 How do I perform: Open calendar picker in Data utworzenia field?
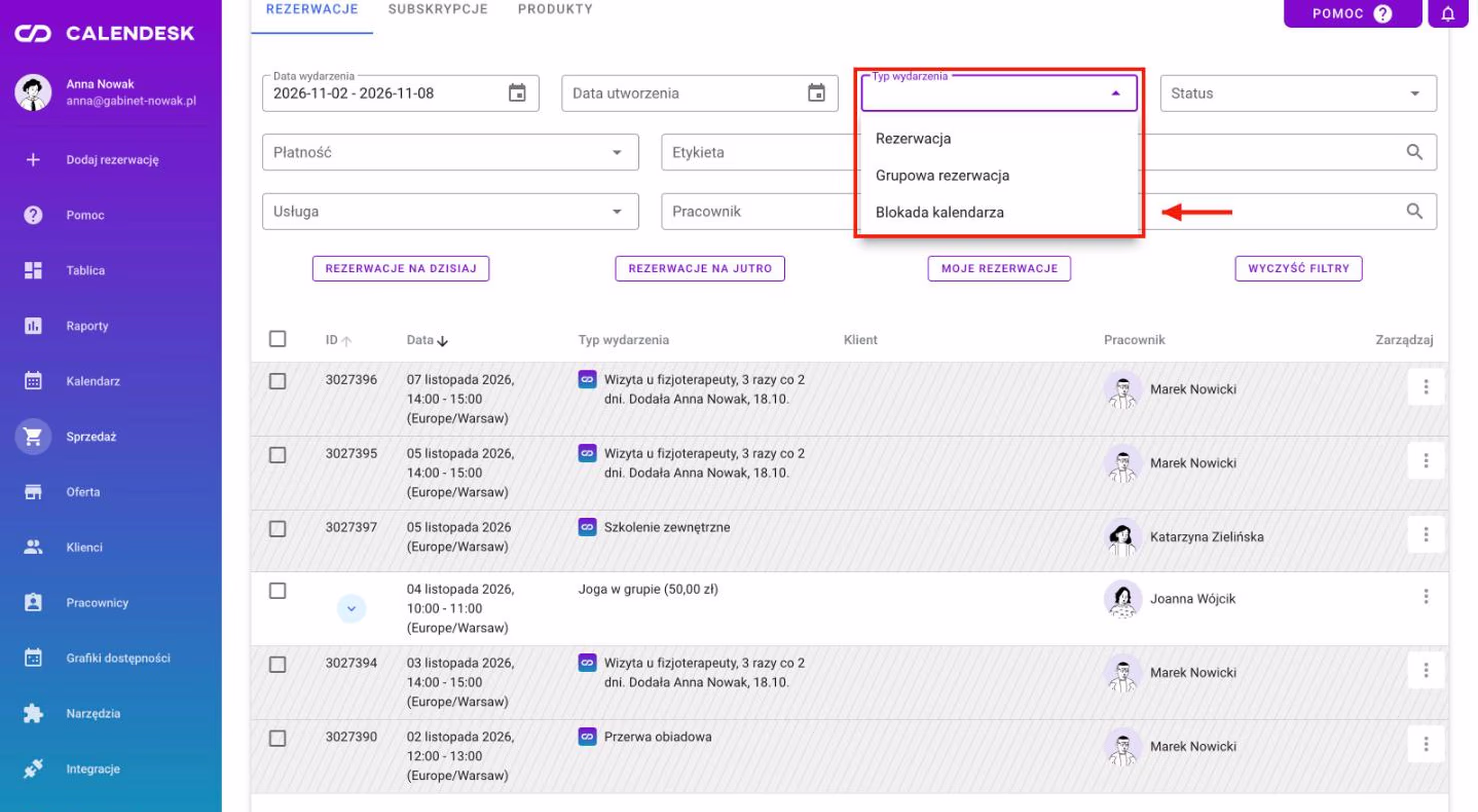tap(816, 93)
